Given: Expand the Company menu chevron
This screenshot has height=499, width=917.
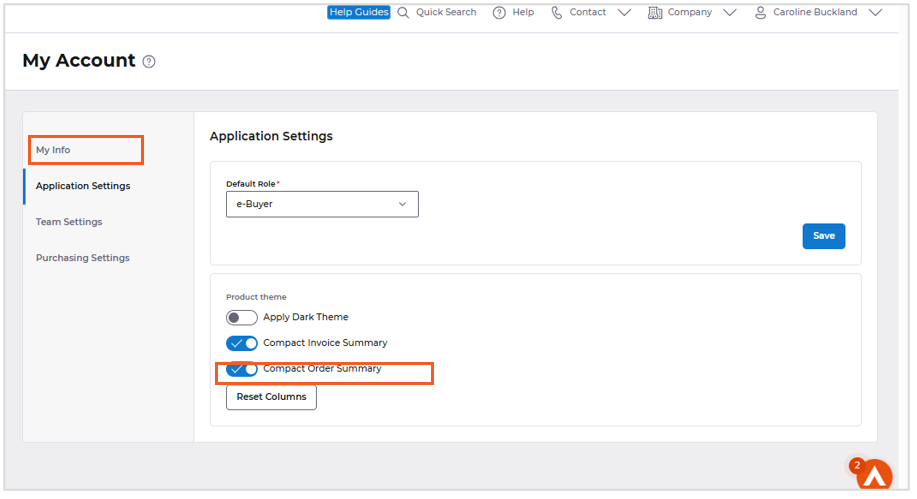Looking at the screenshot, I should (729, 13).
